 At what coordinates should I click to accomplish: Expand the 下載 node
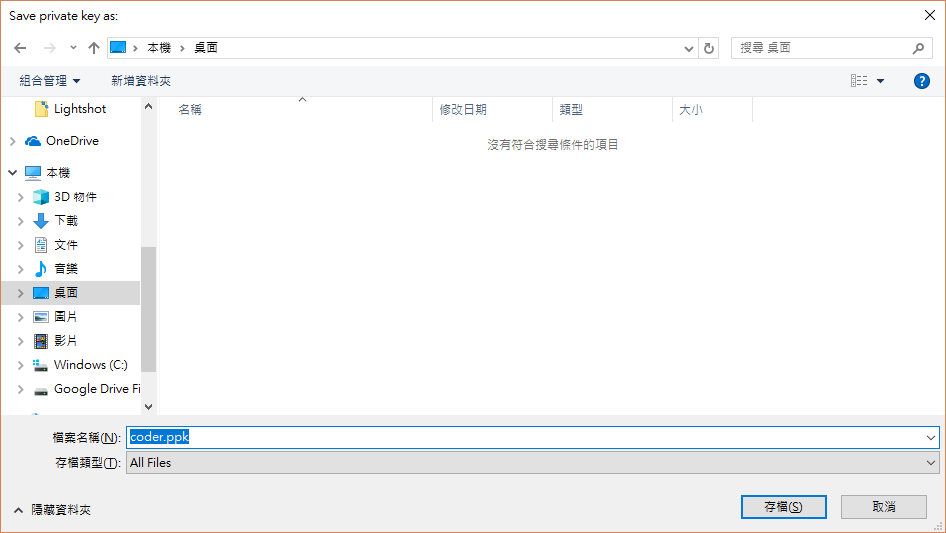click(21, 221)
